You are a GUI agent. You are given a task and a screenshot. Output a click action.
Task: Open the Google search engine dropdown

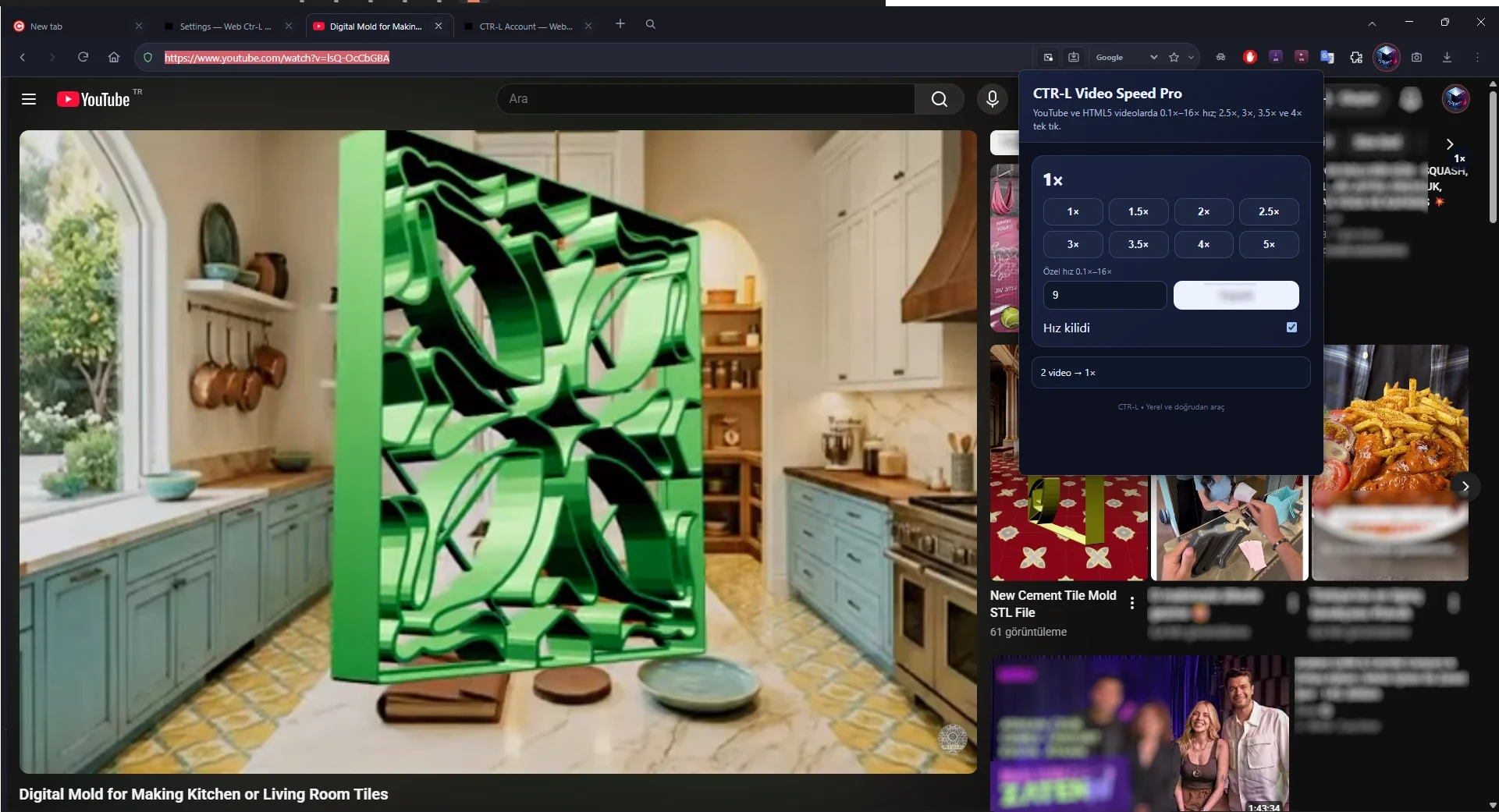click(1126, 57)
